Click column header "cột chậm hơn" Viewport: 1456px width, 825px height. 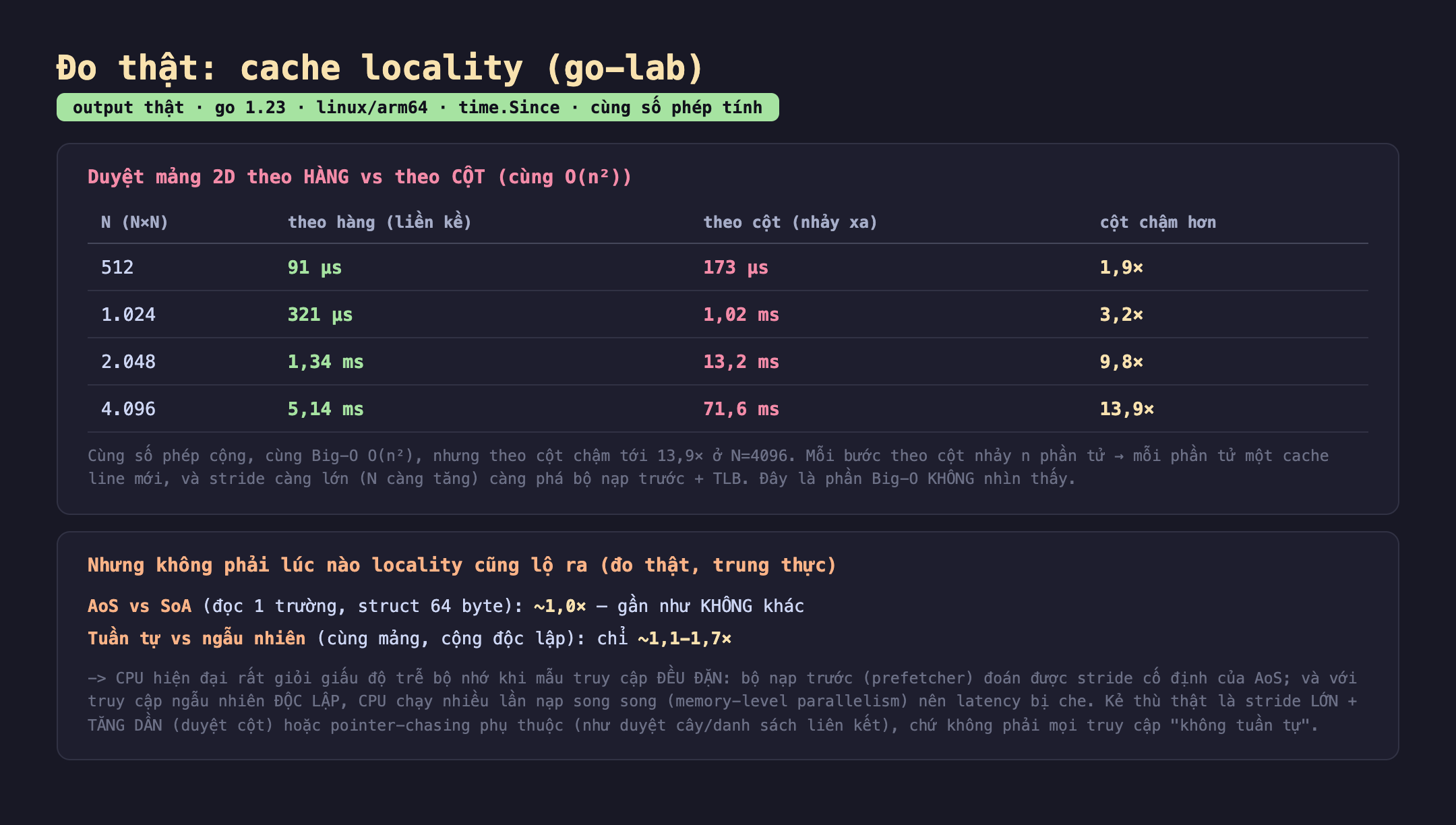point(1158,222)
